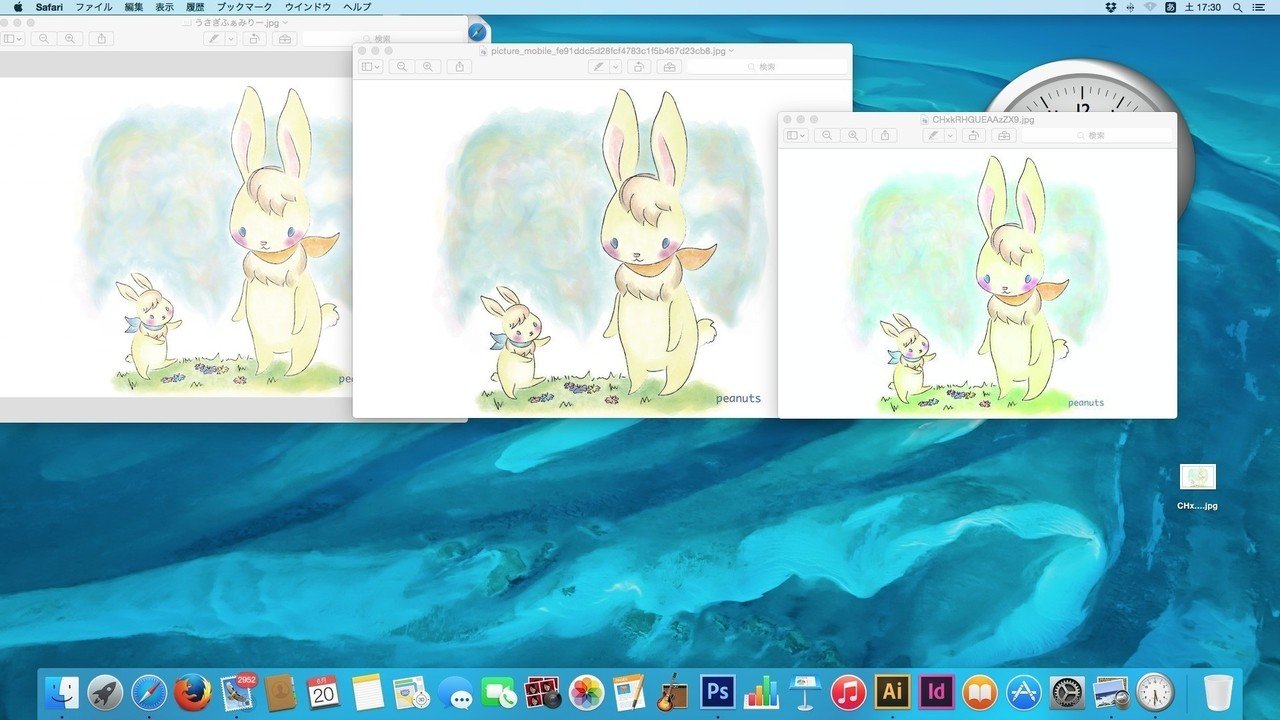Open the 表示 menu
Image resolution: width=1280 pixels, height=720 pixels.
(164, 7)
